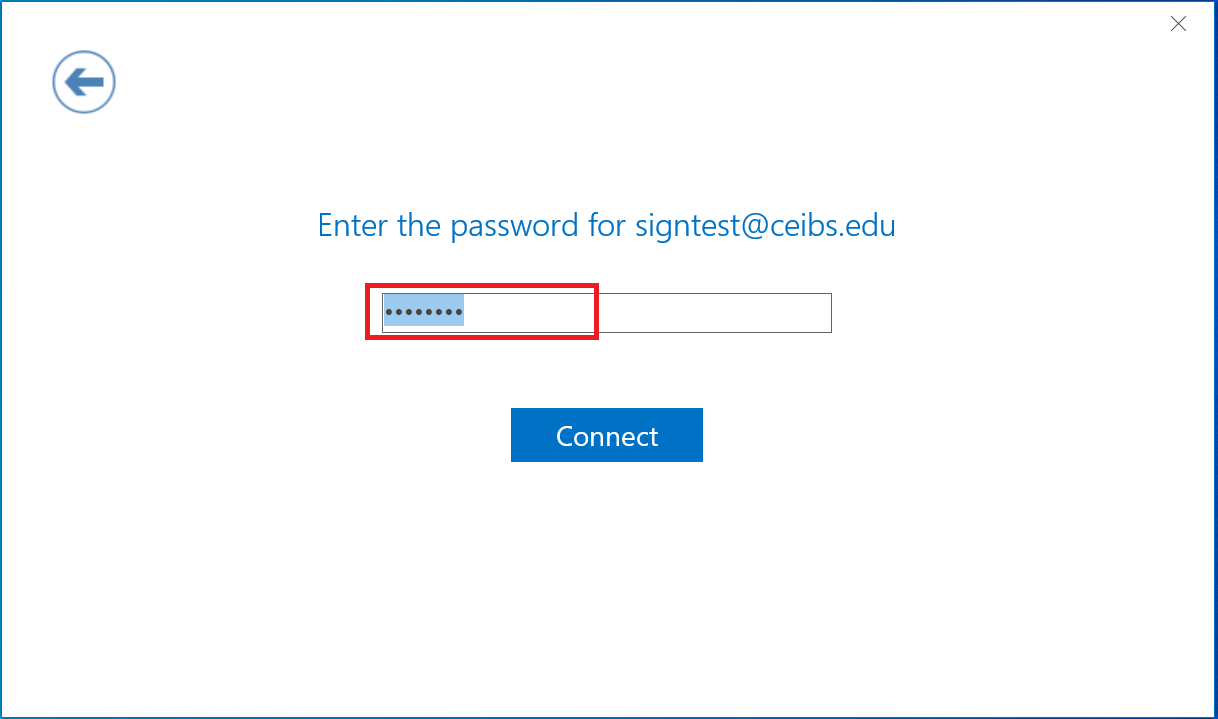Click the word "password" in heading

point(514,226)
